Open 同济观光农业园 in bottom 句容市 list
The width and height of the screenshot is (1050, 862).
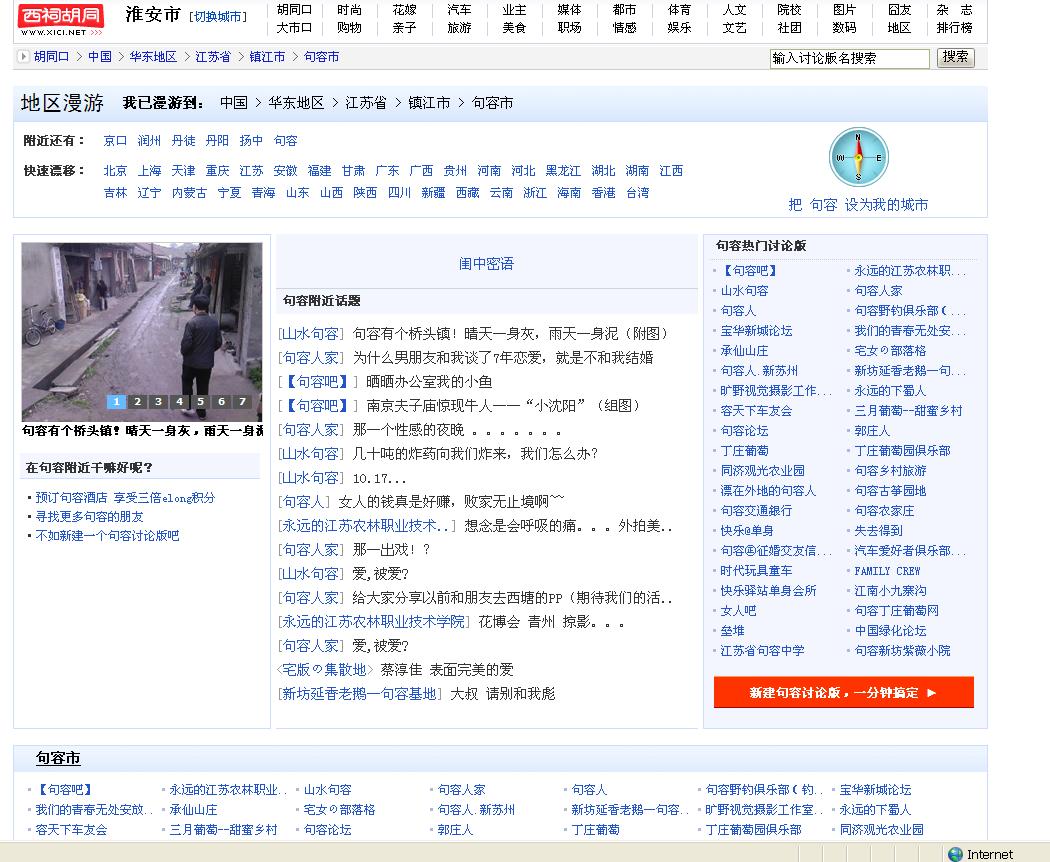[x=882, y=830]
